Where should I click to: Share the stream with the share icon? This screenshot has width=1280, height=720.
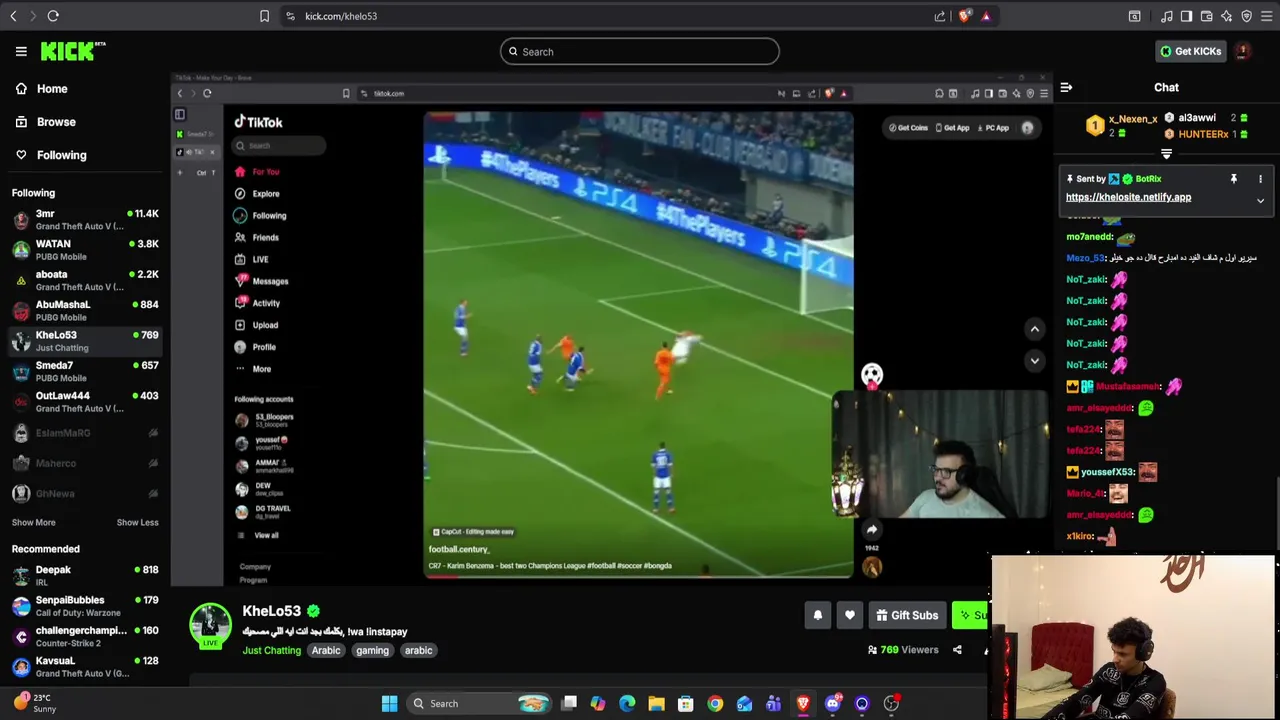click(957, 650)
